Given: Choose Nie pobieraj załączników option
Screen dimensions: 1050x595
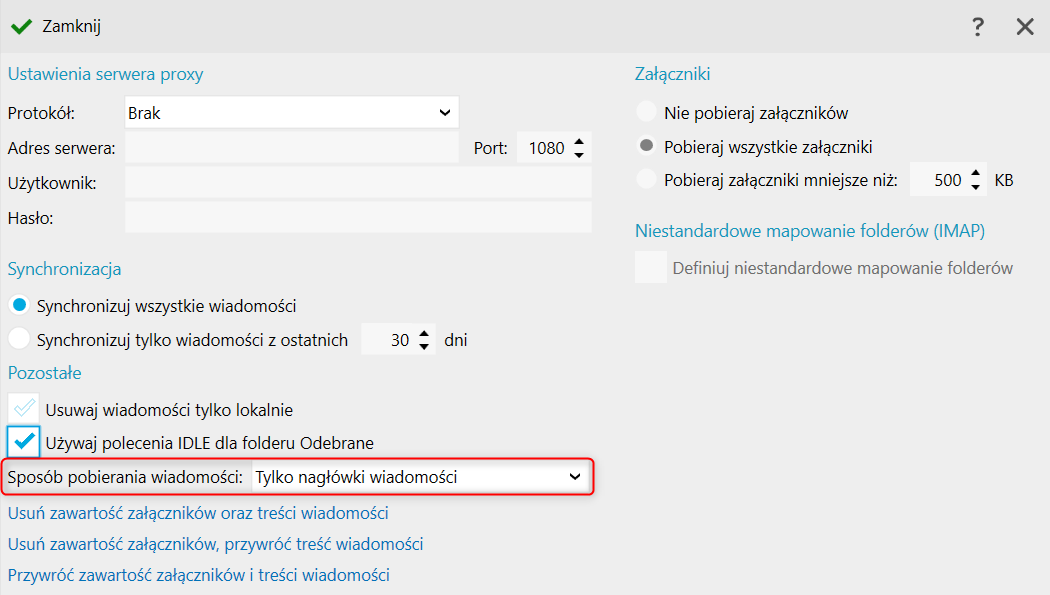Looking at the screenshot, I should 647,113.
